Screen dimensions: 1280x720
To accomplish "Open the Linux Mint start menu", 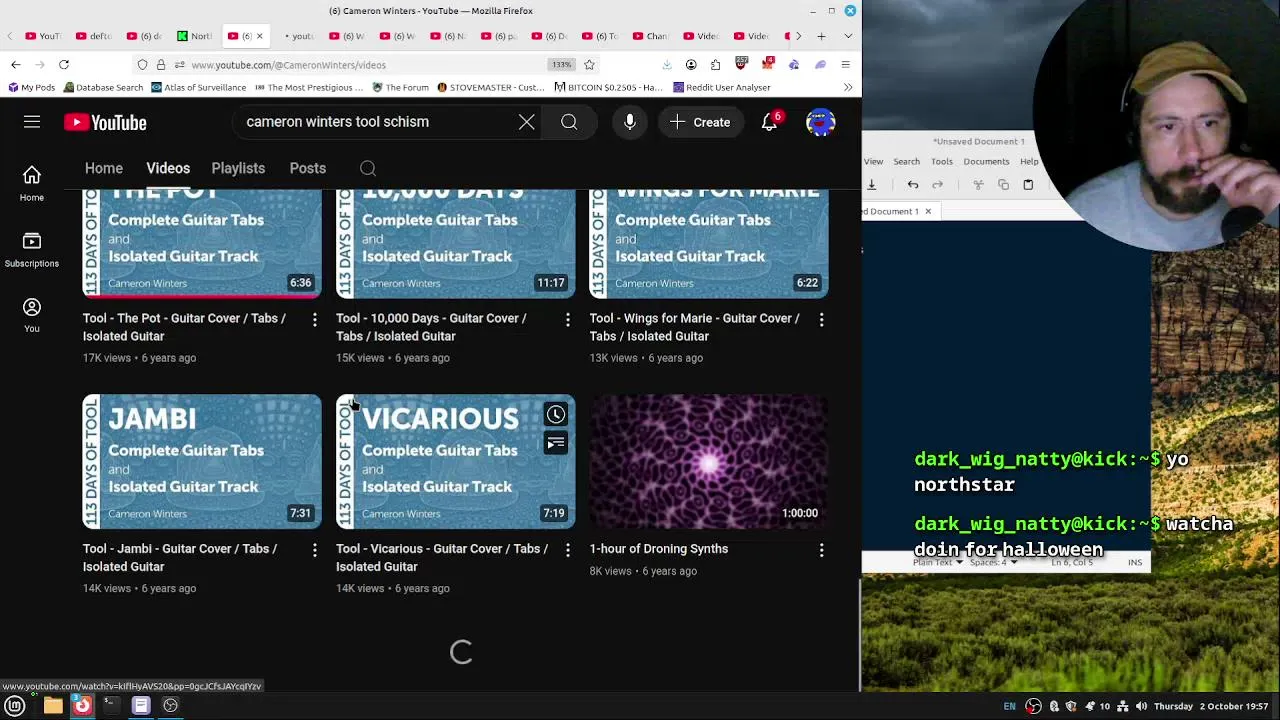I will 15,705.
